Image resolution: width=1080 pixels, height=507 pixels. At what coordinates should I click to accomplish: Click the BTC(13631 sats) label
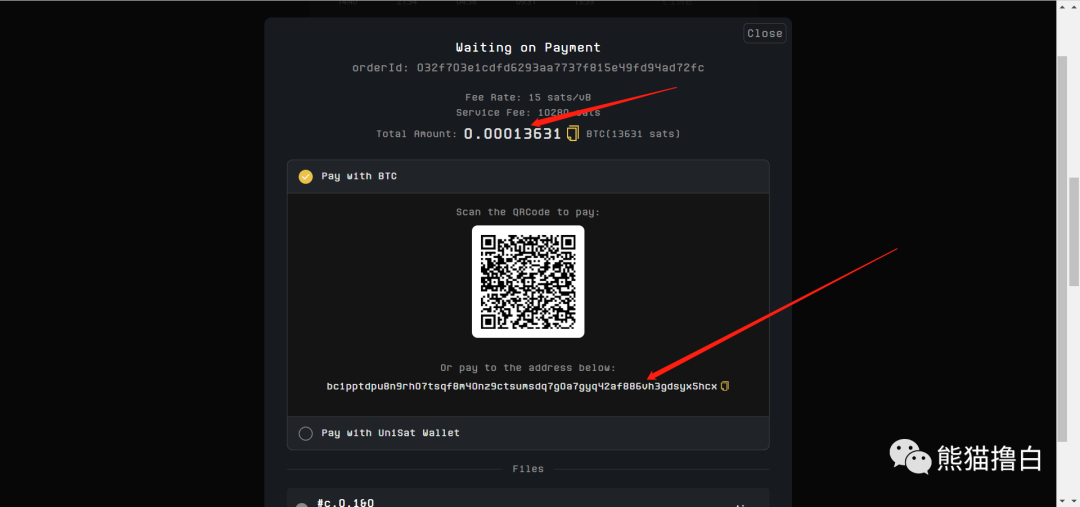pos(633,134)
